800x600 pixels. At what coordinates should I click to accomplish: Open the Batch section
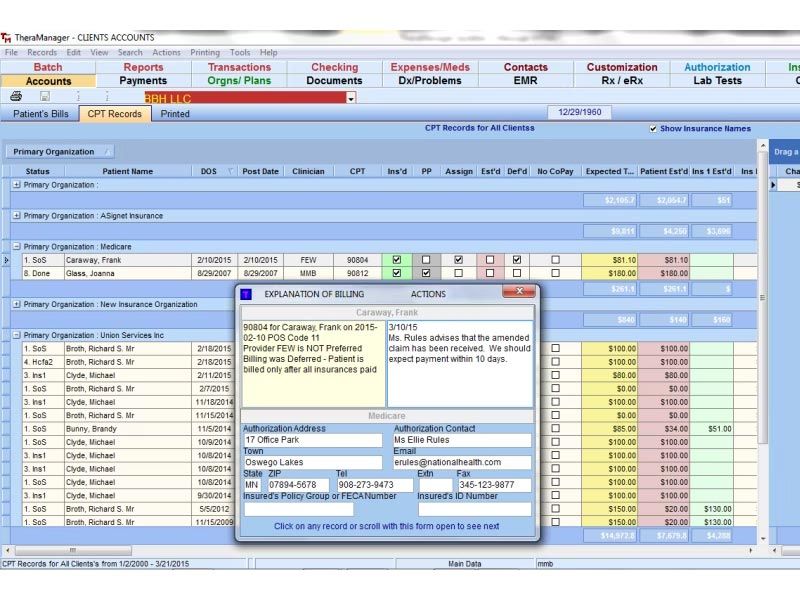tap(48, 67)
